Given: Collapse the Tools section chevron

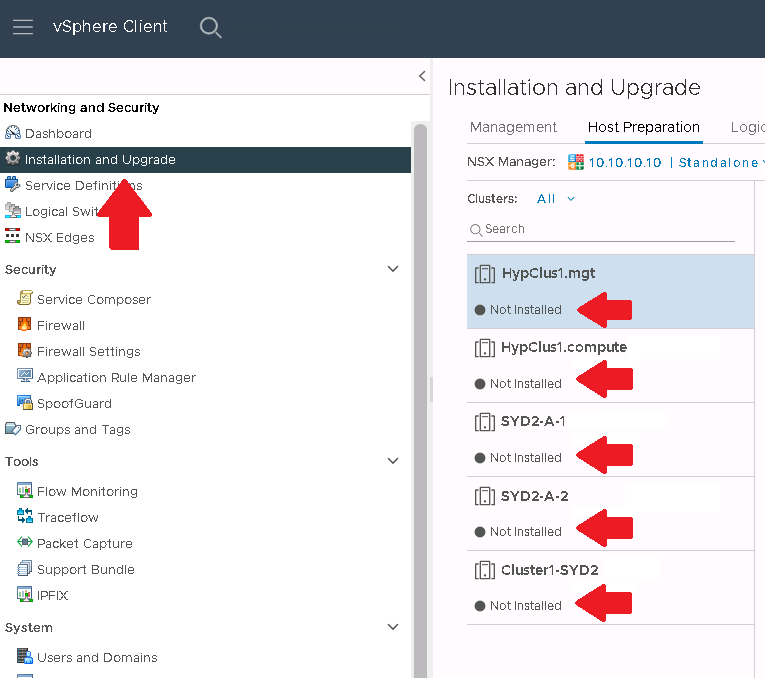Looking at the screenshot, I should (393, 460).
